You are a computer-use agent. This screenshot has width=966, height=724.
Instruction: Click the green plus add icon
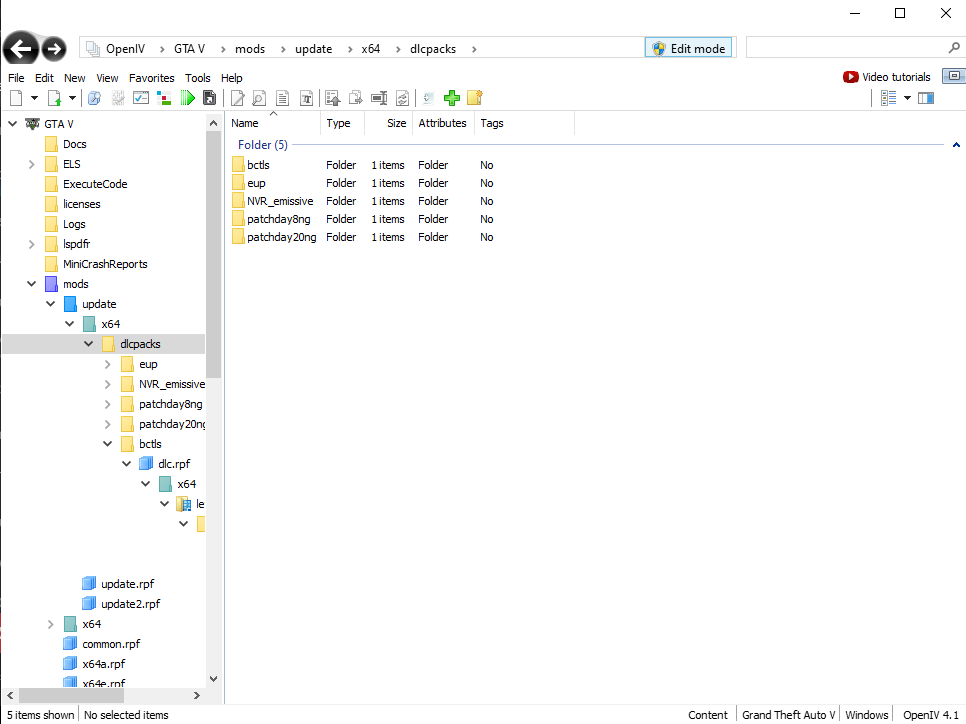pyautogui.click(x=452, y=97)
